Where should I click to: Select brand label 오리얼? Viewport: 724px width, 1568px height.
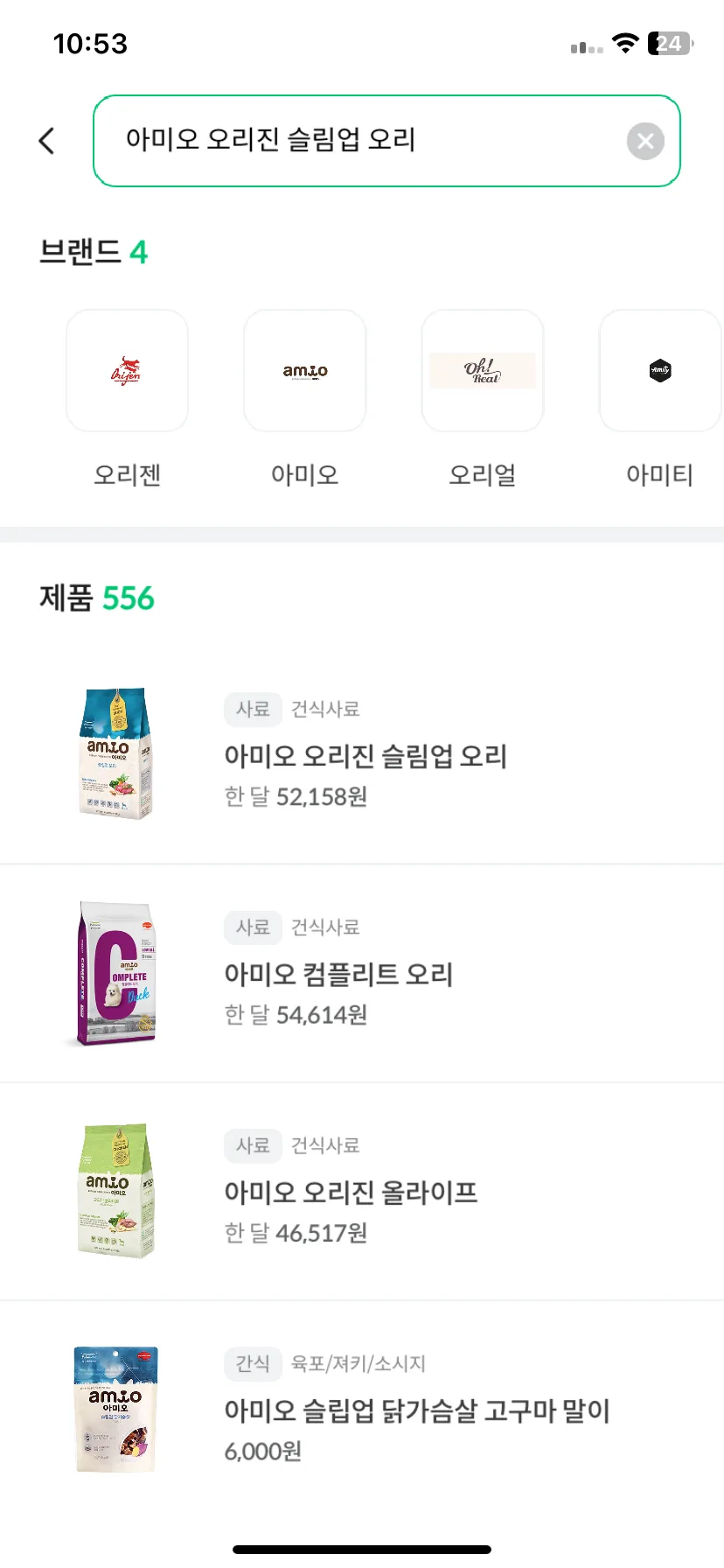point(483,475)
